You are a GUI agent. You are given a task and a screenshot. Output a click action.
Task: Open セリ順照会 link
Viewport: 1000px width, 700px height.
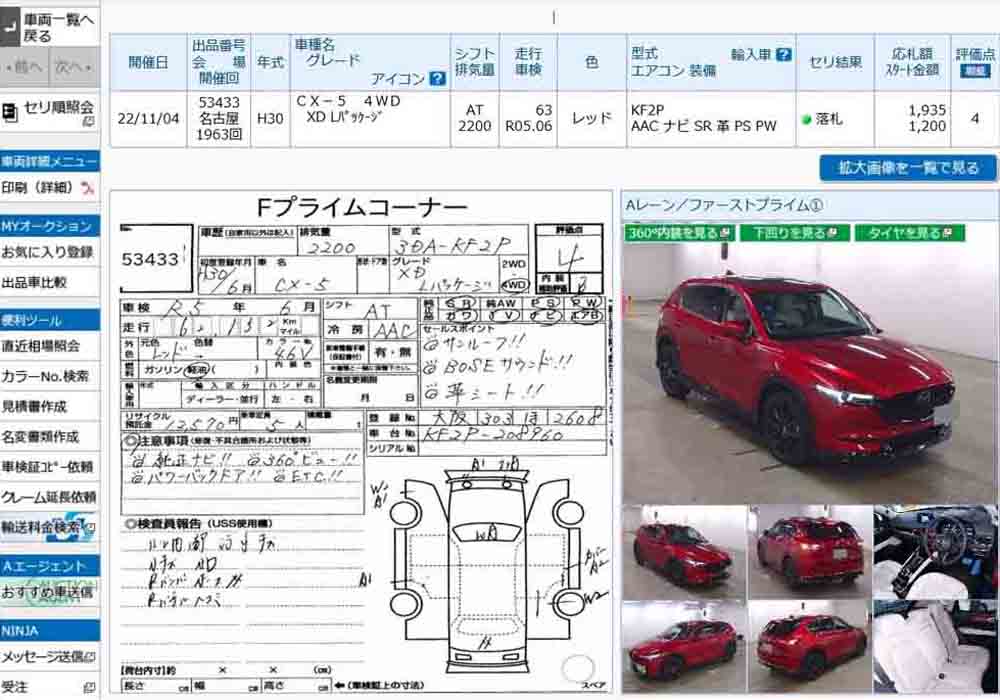(59, 107)
